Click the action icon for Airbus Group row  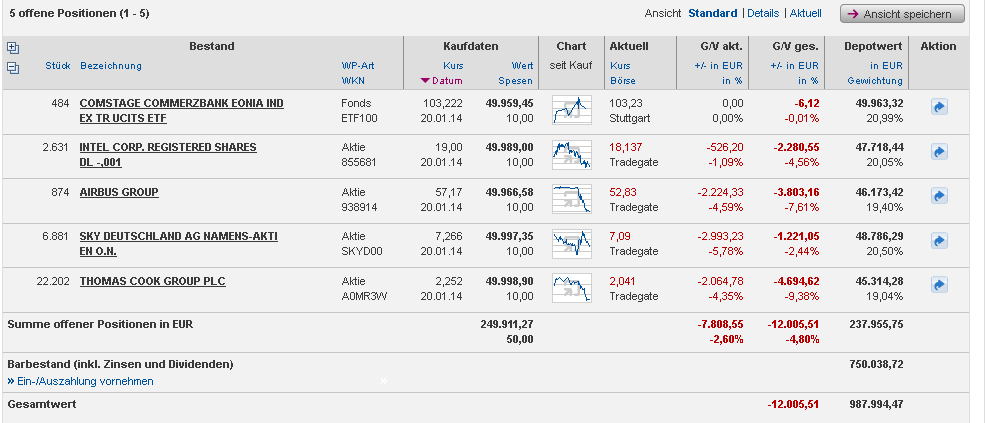coord(939,195)
